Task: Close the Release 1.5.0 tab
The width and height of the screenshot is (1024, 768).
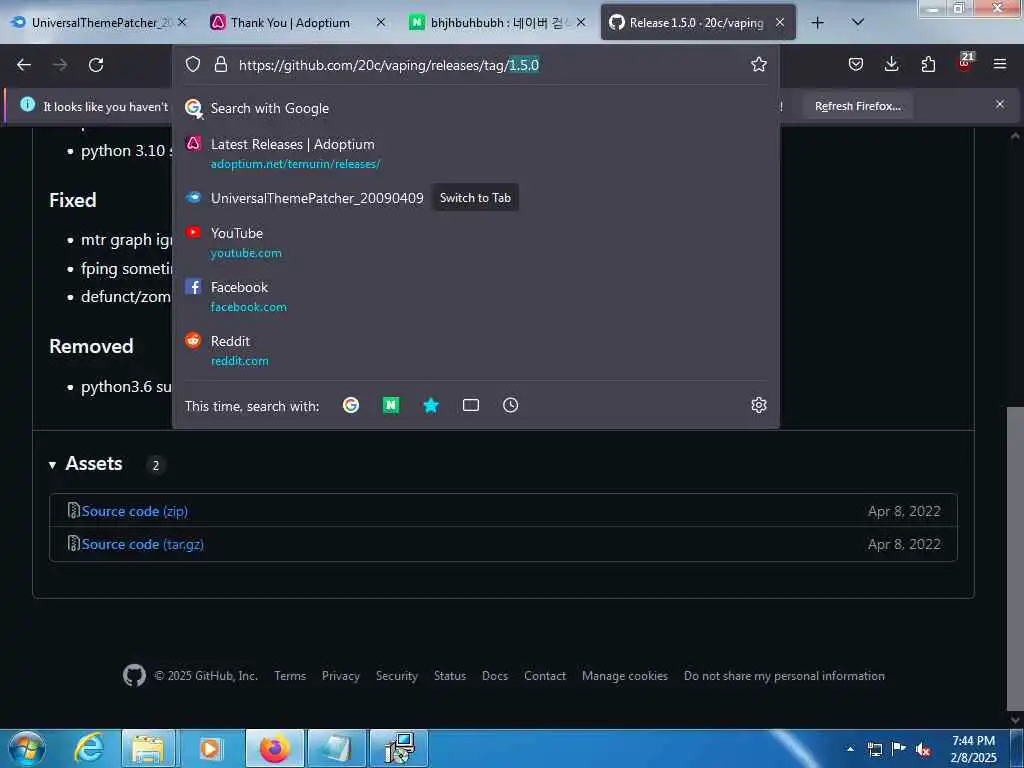Action: [780, 22]
